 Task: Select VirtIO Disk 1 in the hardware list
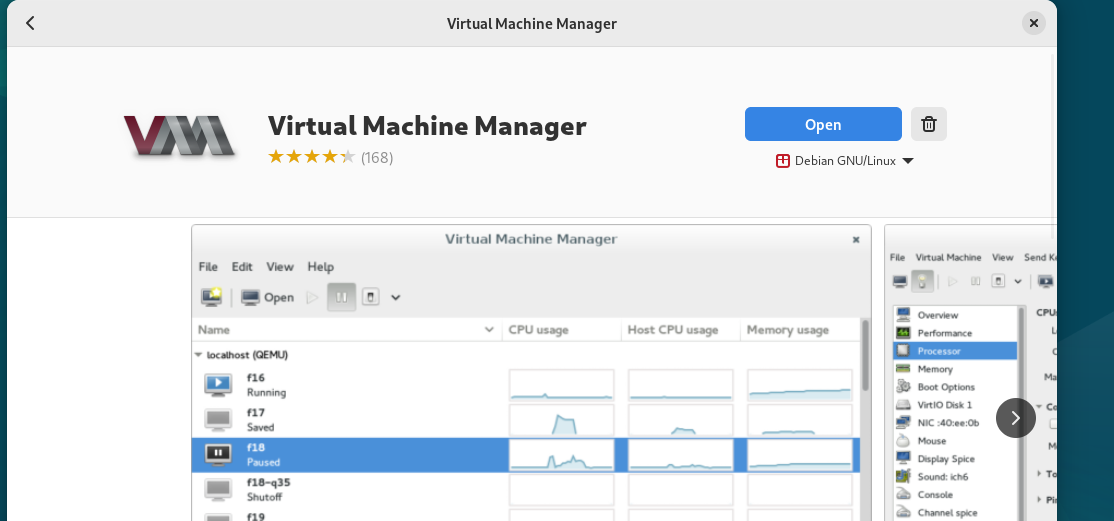[x=955, y=404]
